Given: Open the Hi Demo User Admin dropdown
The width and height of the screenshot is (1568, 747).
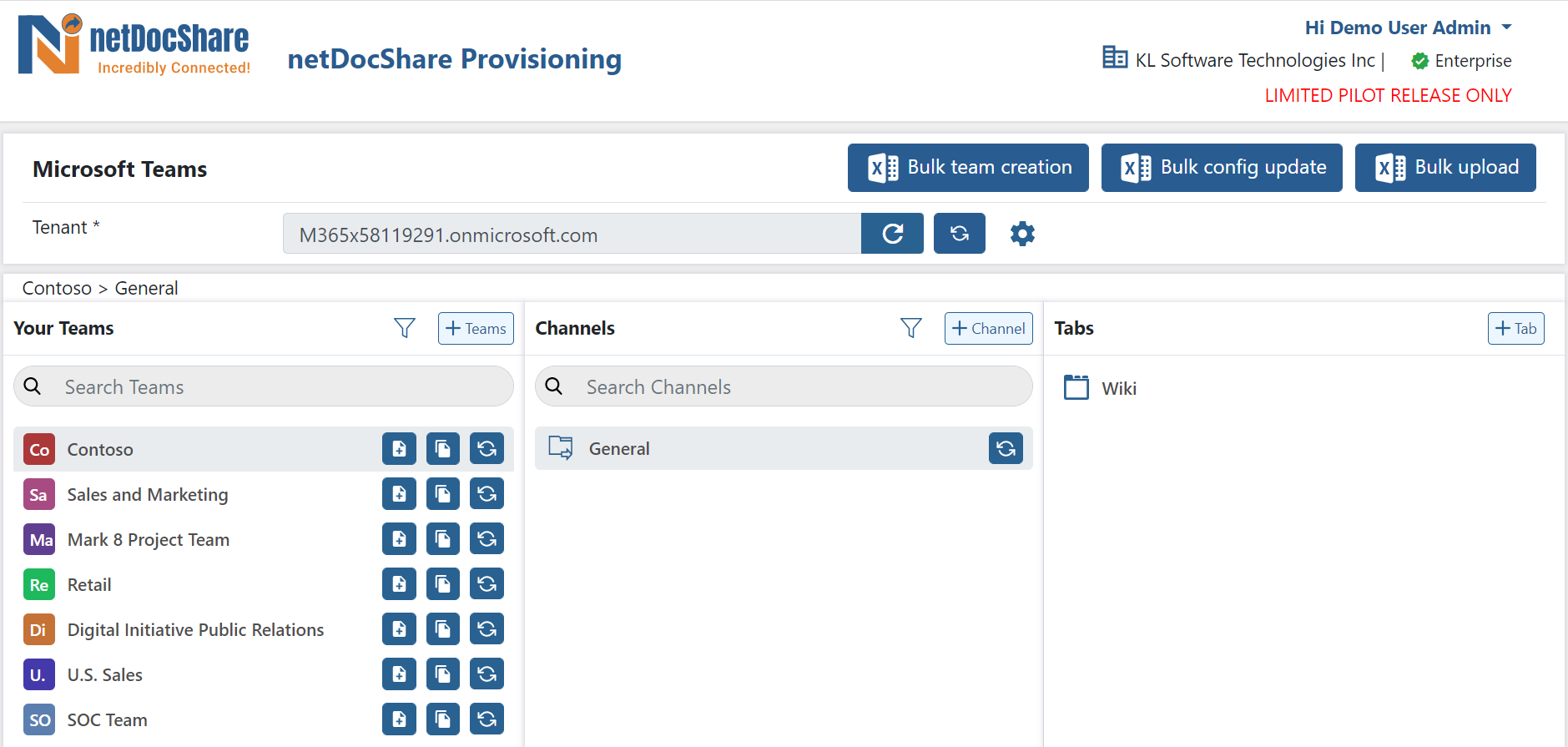Looking at the screenshot, I should [x=1408, y=28].
